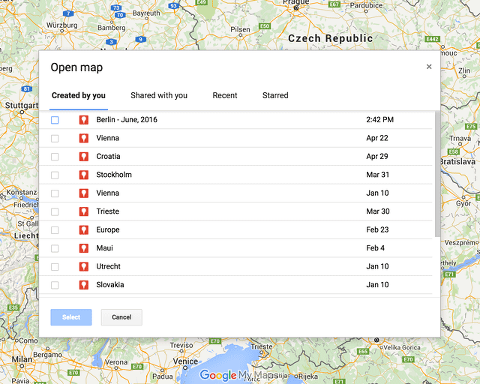Viewport: 480px width, 384px height.
Task: Click the red map icon next to Trieste
Action: tap(84, 211)
